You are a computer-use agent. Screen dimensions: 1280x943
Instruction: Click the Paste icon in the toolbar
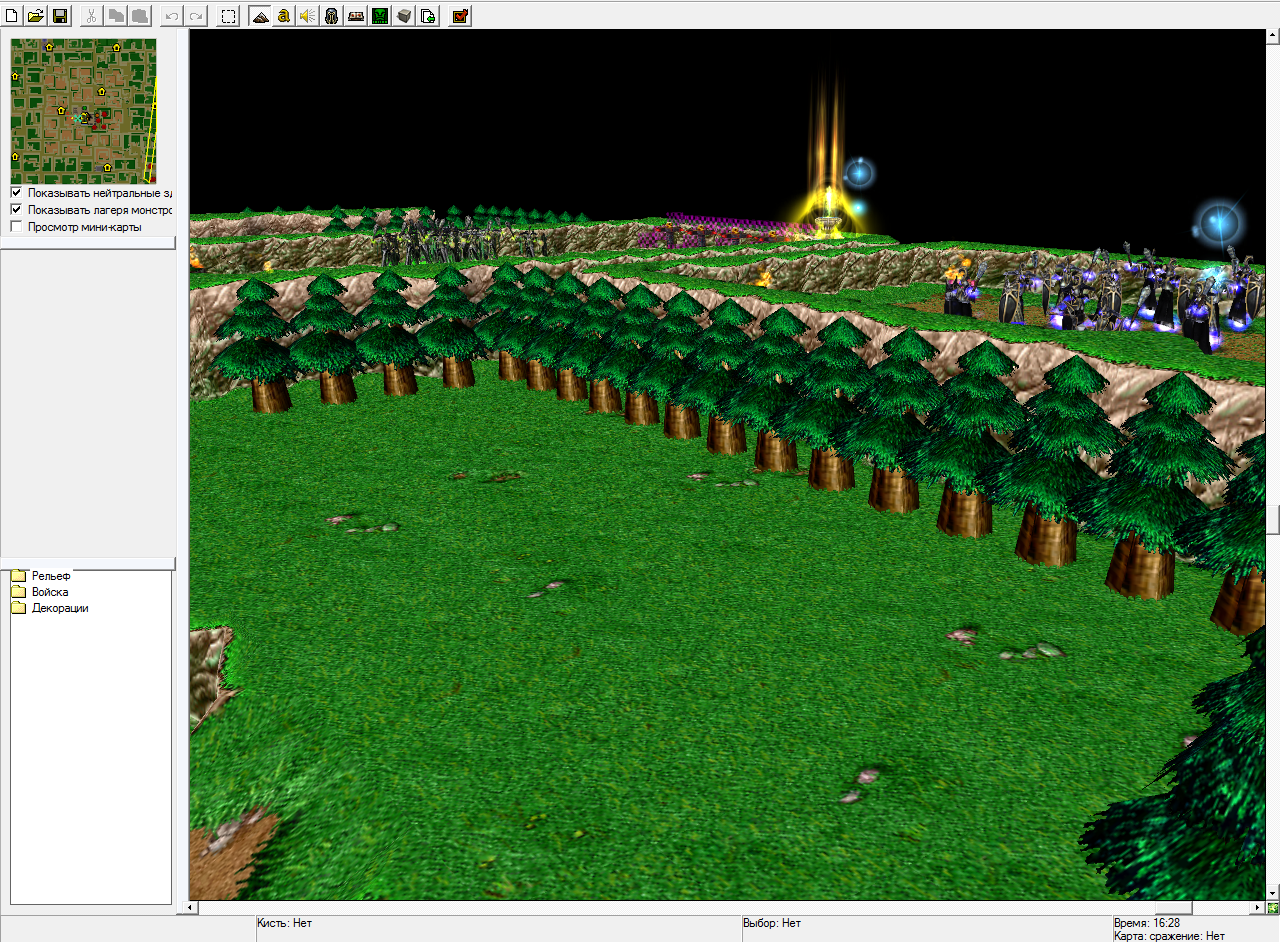pyautogui.click(x=140, y=16)
